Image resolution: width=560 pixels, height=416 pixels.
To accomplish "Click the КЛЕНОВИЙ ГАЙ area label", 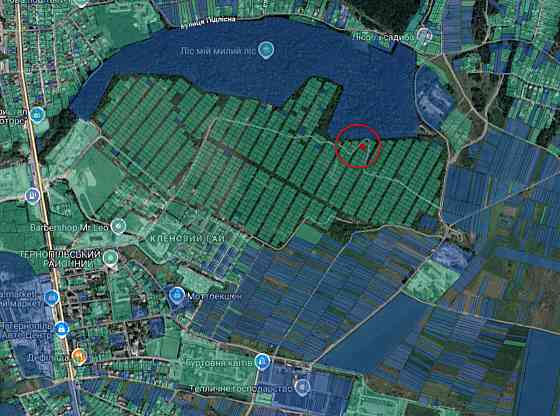I will 187,238.
